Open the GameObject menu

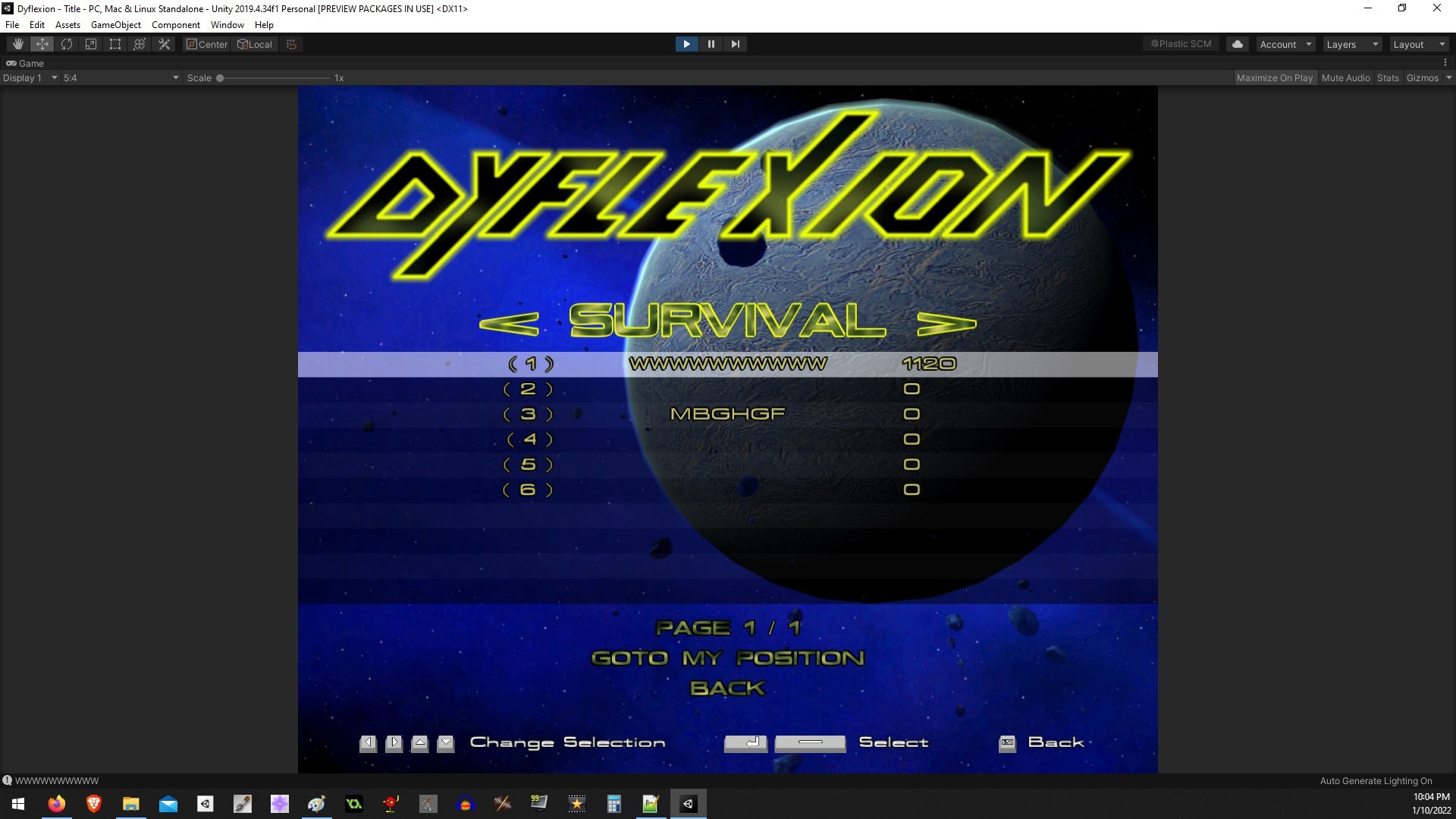(116, 25)
